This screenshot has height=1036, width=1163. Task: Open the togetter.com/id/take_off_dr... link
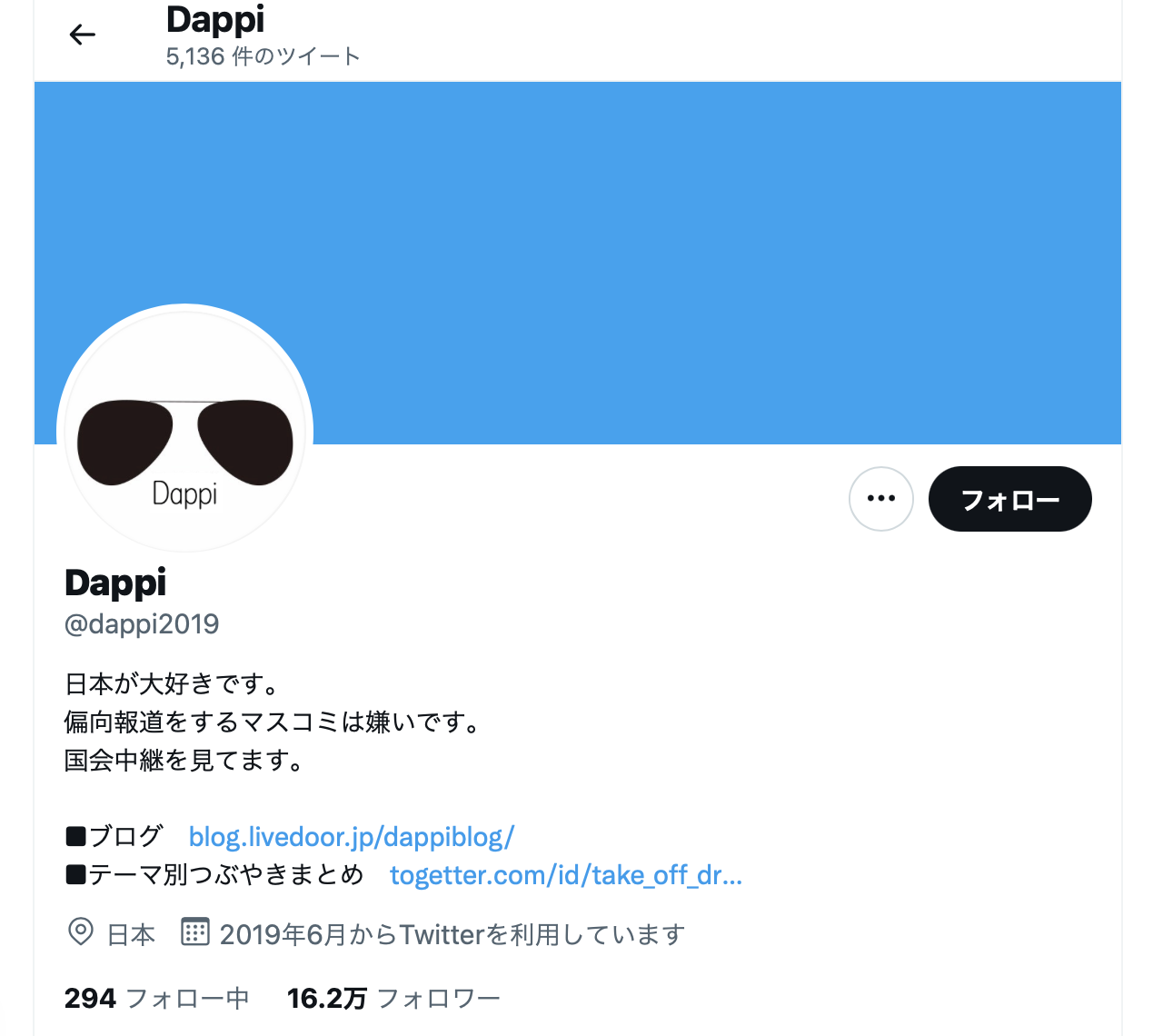(x=566, y=874)
